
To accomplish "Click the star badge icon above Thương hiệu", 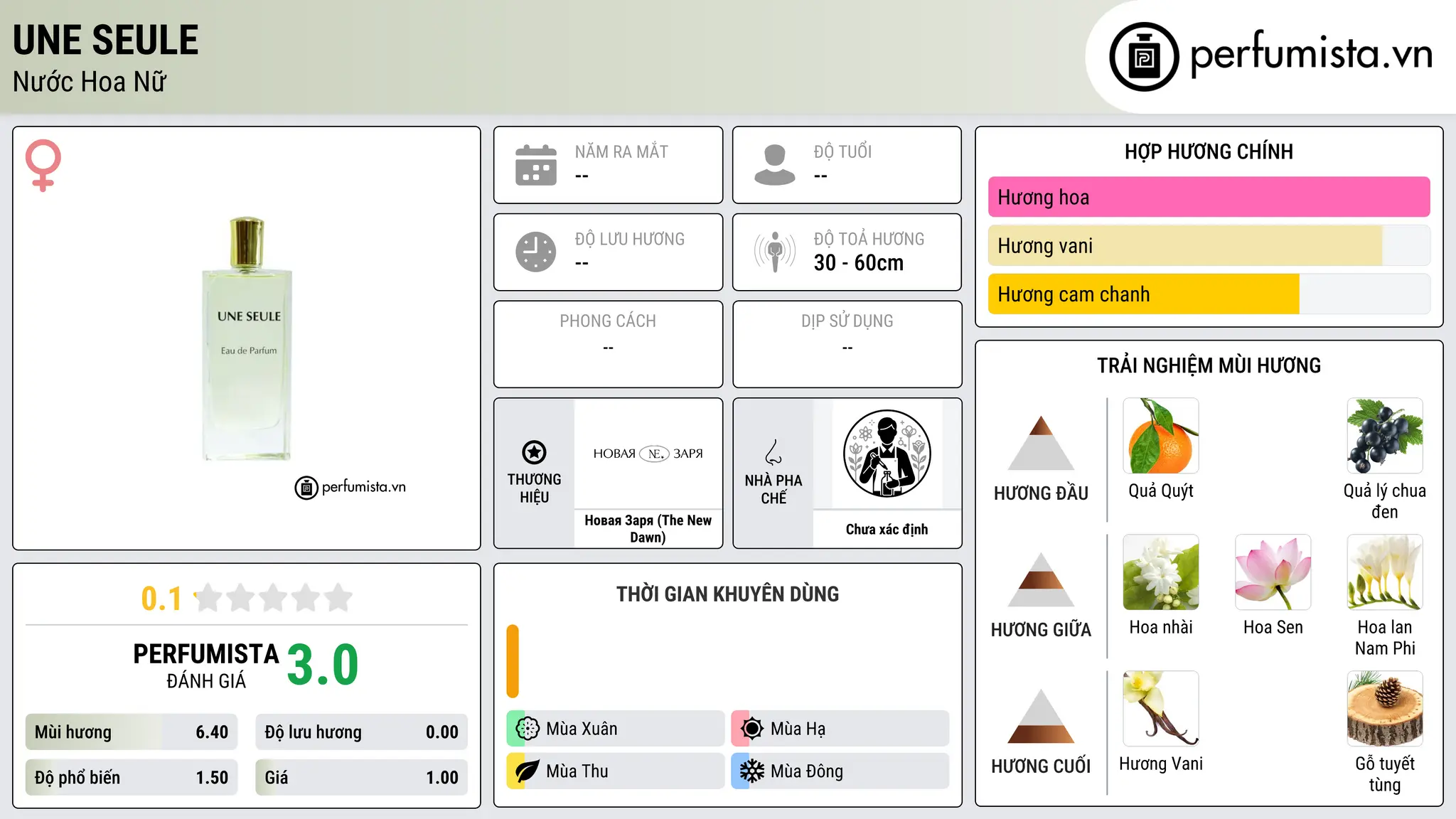I will point(535,452).
